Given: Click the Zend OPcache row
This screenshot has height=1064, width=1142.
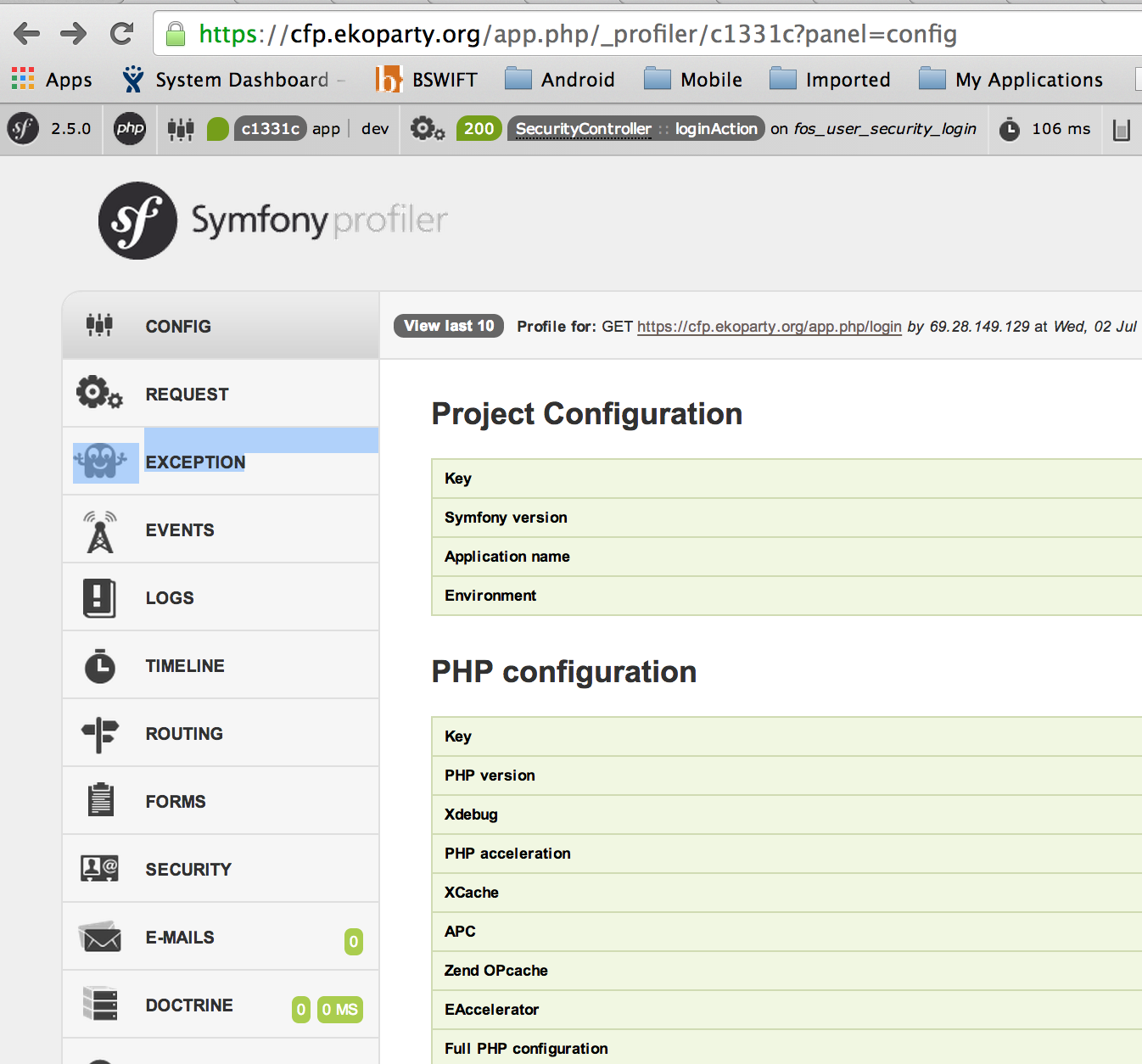Looking at the screenshot, I should point(787,971).
